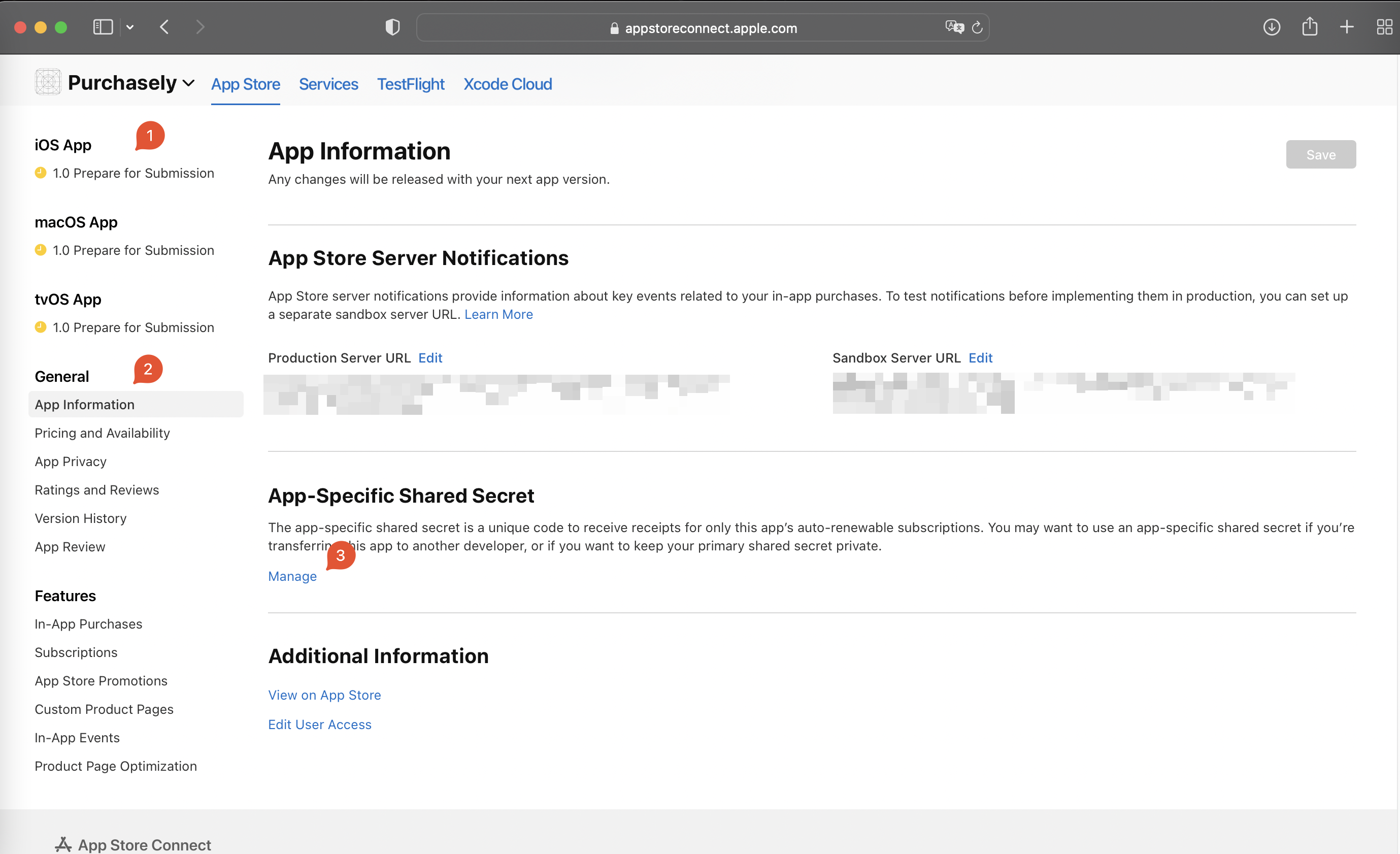The image size is (1400, 854).
Task: Open a new tab with plus icon
Action: tap(1347, 27)
